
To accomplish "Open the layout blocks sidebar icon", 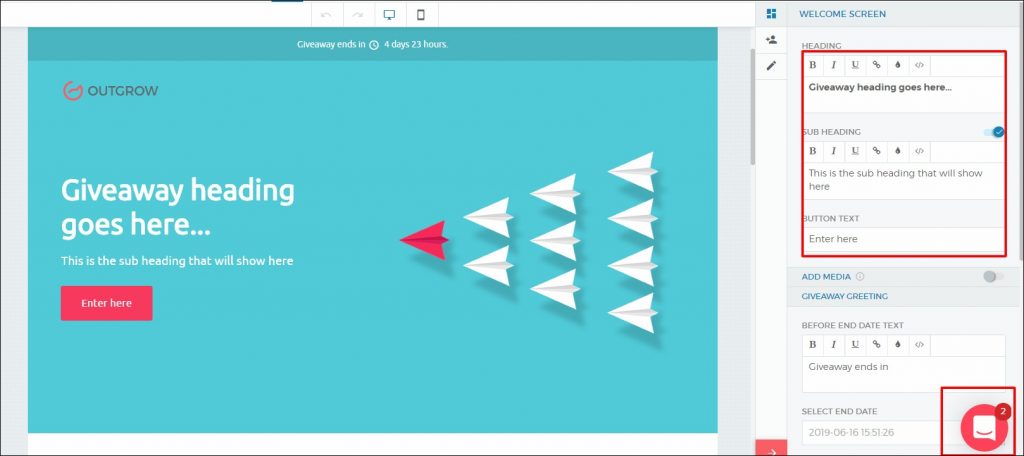I will pyautogui.click(x=771, y=14).
